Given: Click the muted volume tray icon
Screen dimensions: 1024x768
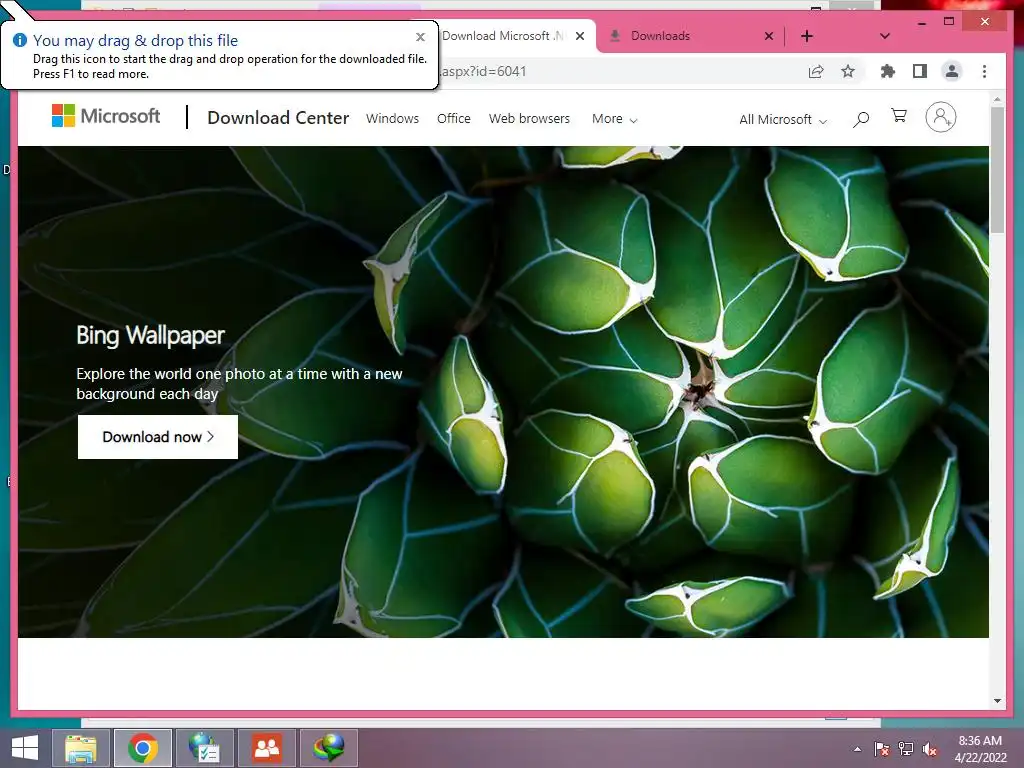Looking at the screenshot, I should [929, 749].
